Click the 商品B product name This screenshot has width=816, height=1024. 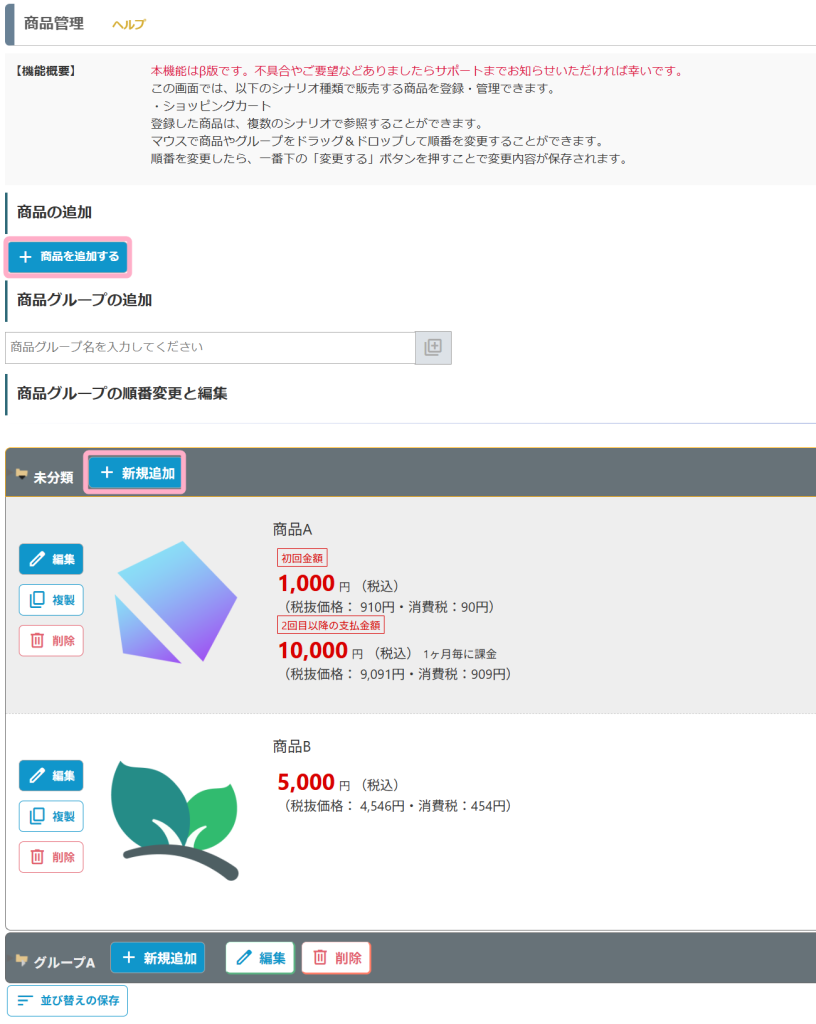[x=292, y=746]
